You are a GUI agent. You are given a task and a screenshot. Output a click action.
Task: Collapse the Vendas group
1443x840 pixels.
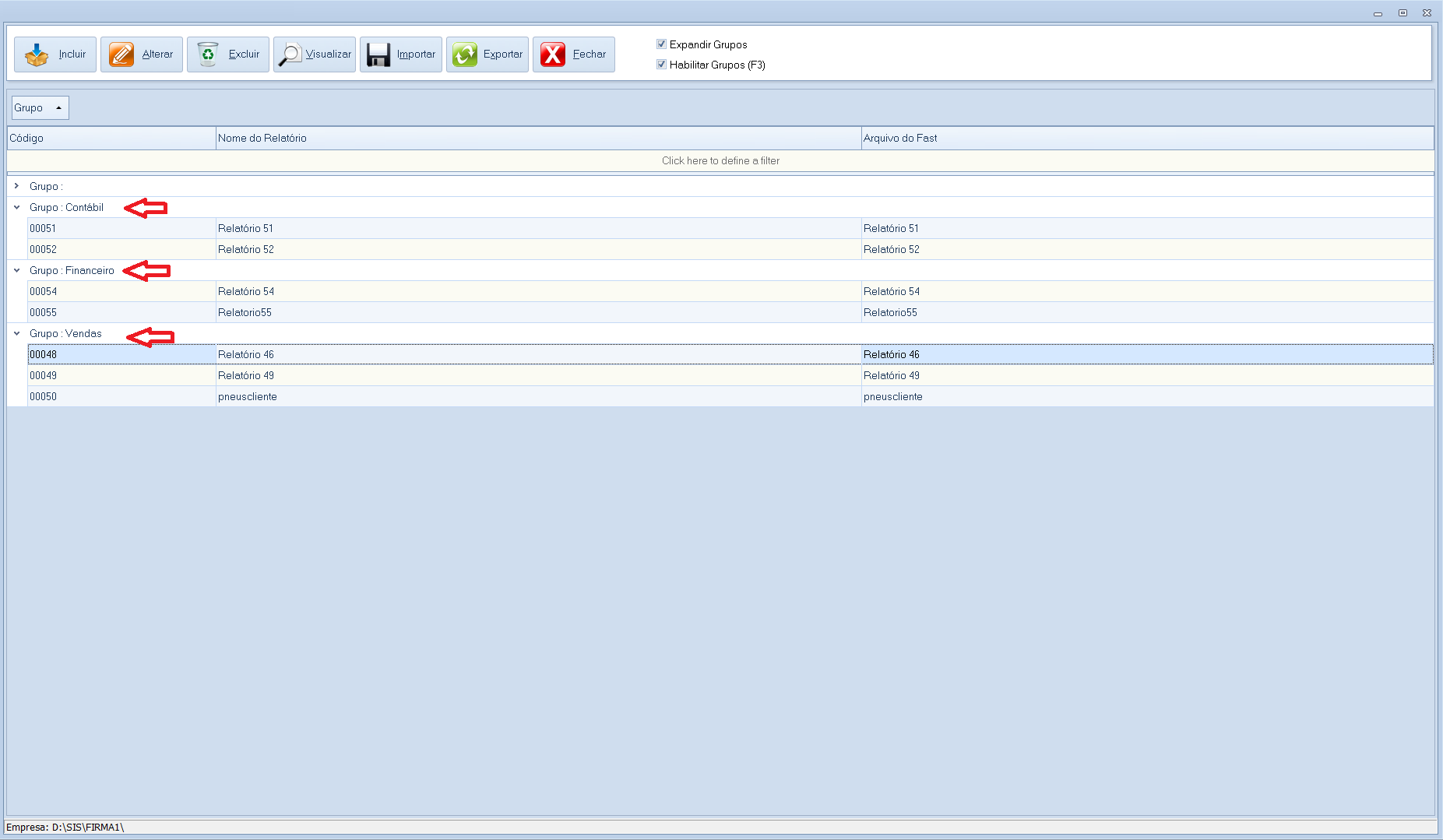[x=16, y=333]
